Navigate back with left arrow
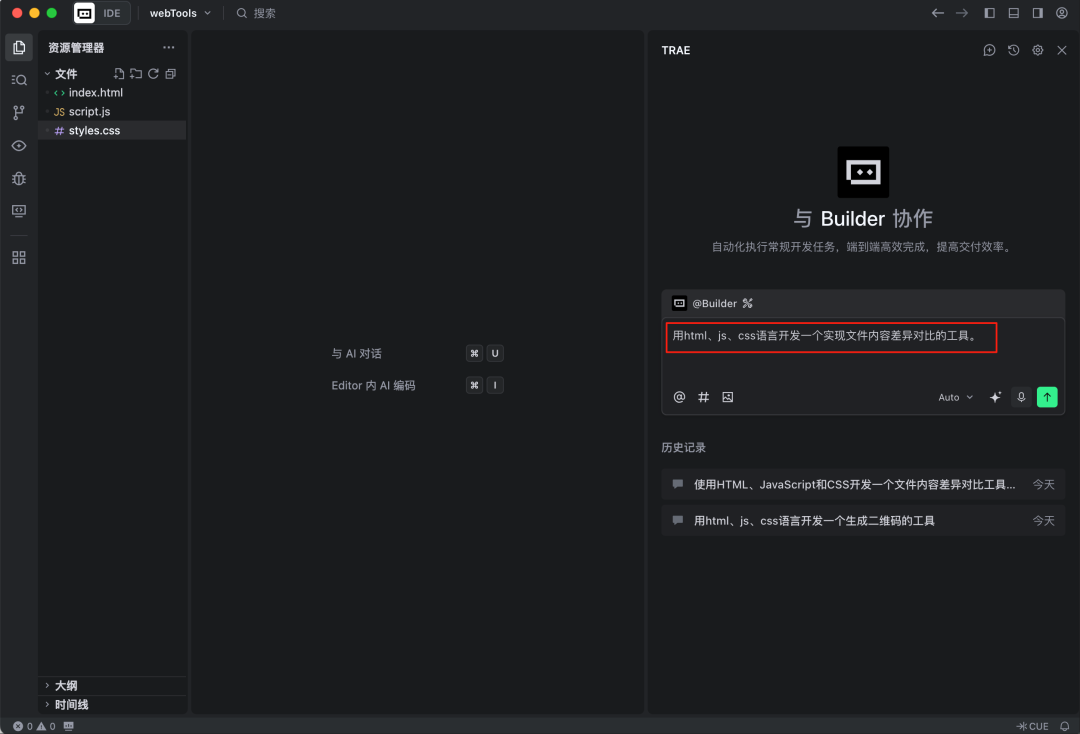Image resolution: width=1080 pixels, height=734 pixels. click(937, 13)
